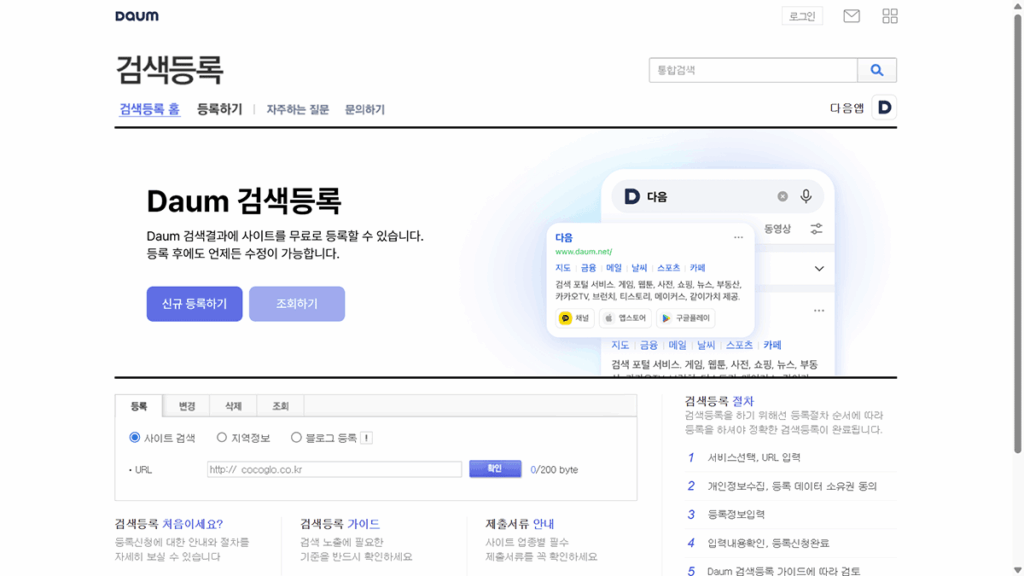Click the 다음앱 text link

pos(847,108)
